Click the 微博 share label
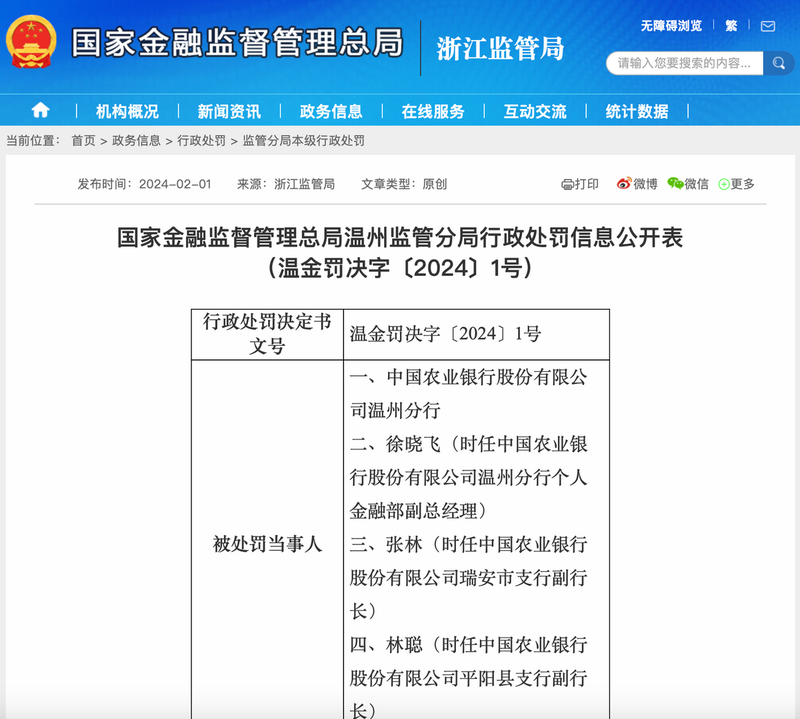The image size is (800, 719). [645, 184]
